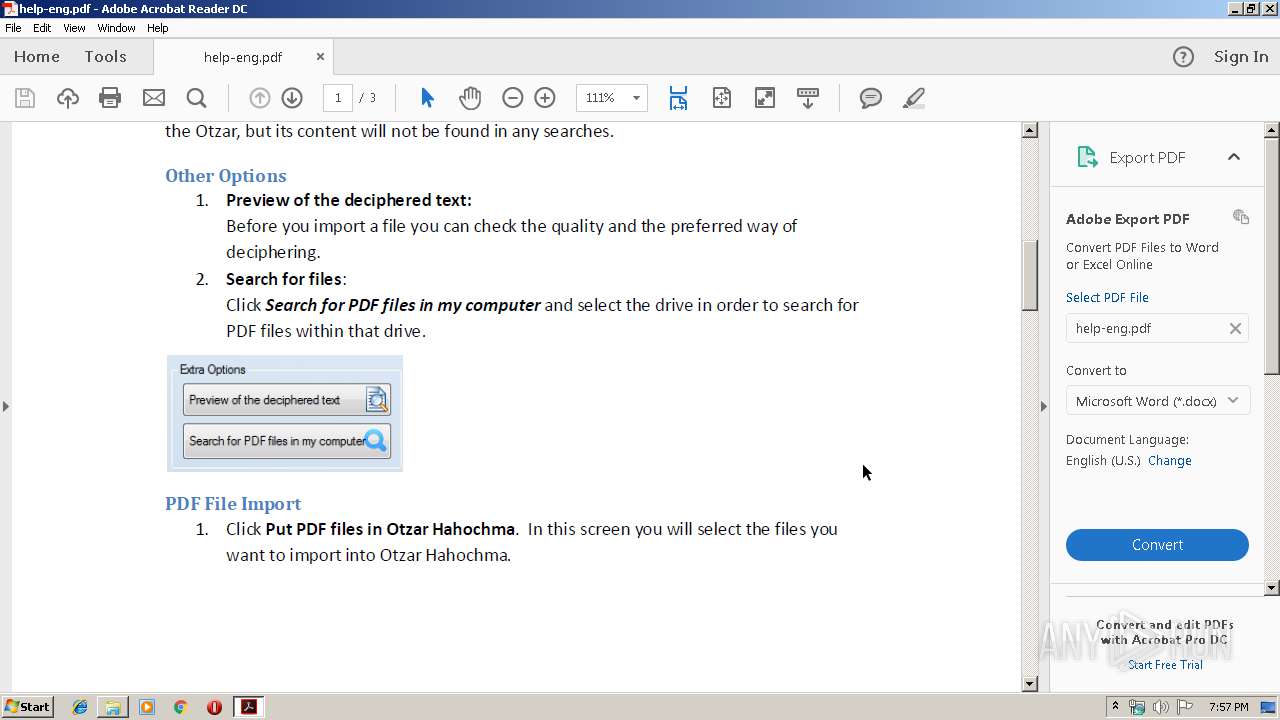Image resolution: width=1280 pixels, height=720 pixels.
Task: Click the Convert button
Action: pos(1157,545)
